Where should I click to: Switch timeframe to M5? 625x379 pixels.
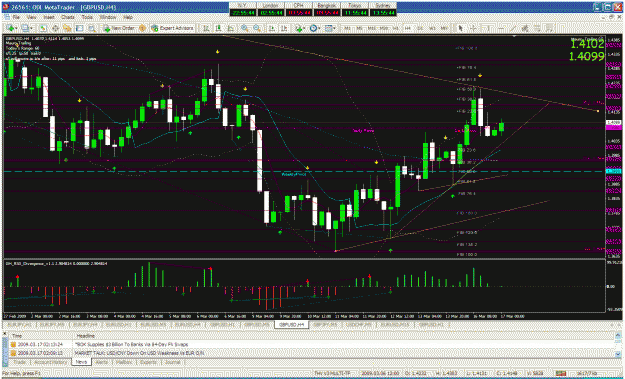[359, 28]
